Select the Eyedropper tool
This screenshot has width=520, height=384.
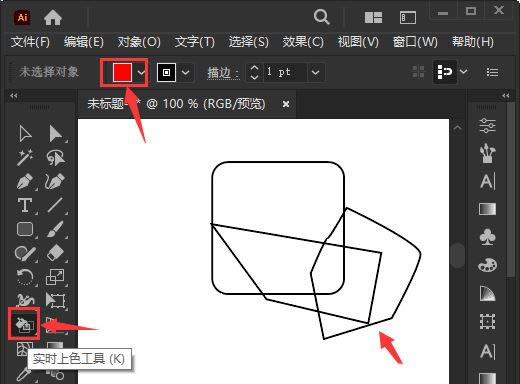pos(24,375)
